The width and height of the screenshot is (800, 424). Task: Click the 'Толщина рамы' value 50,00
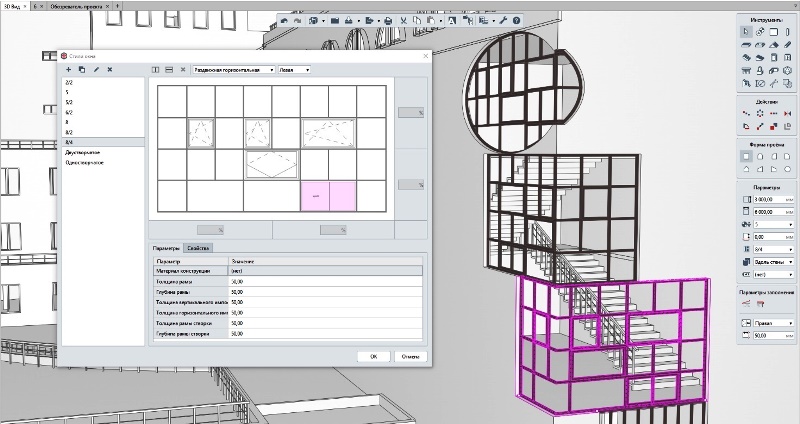326,282
